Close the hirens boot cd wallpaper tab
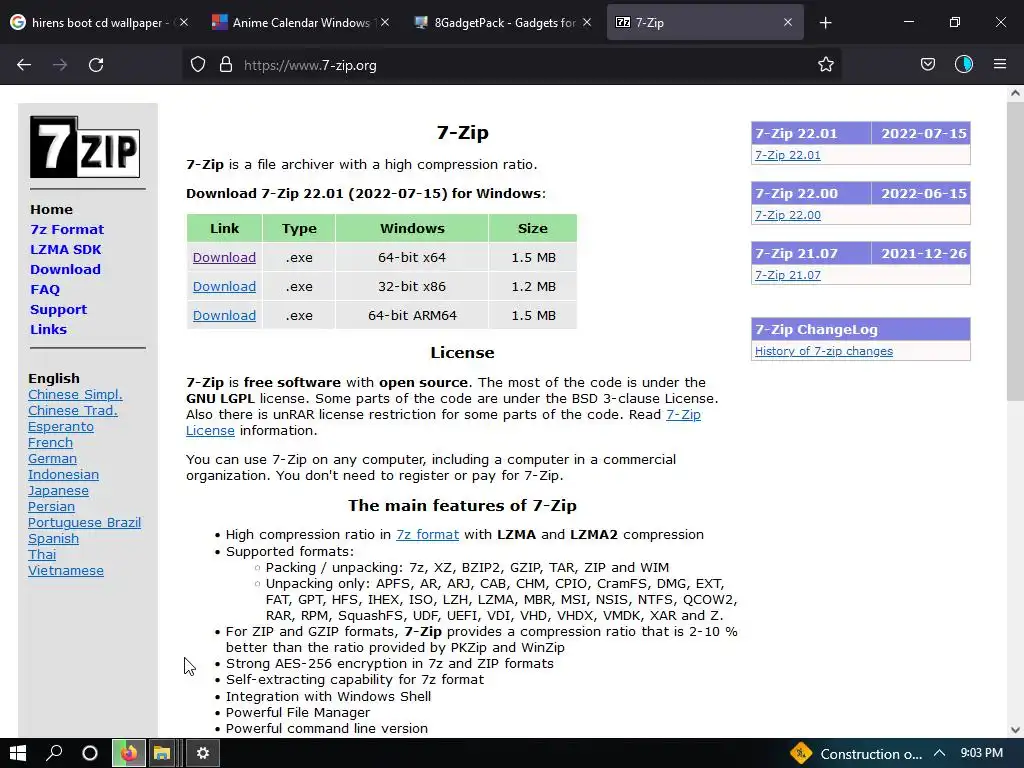 tap(184, 22)
